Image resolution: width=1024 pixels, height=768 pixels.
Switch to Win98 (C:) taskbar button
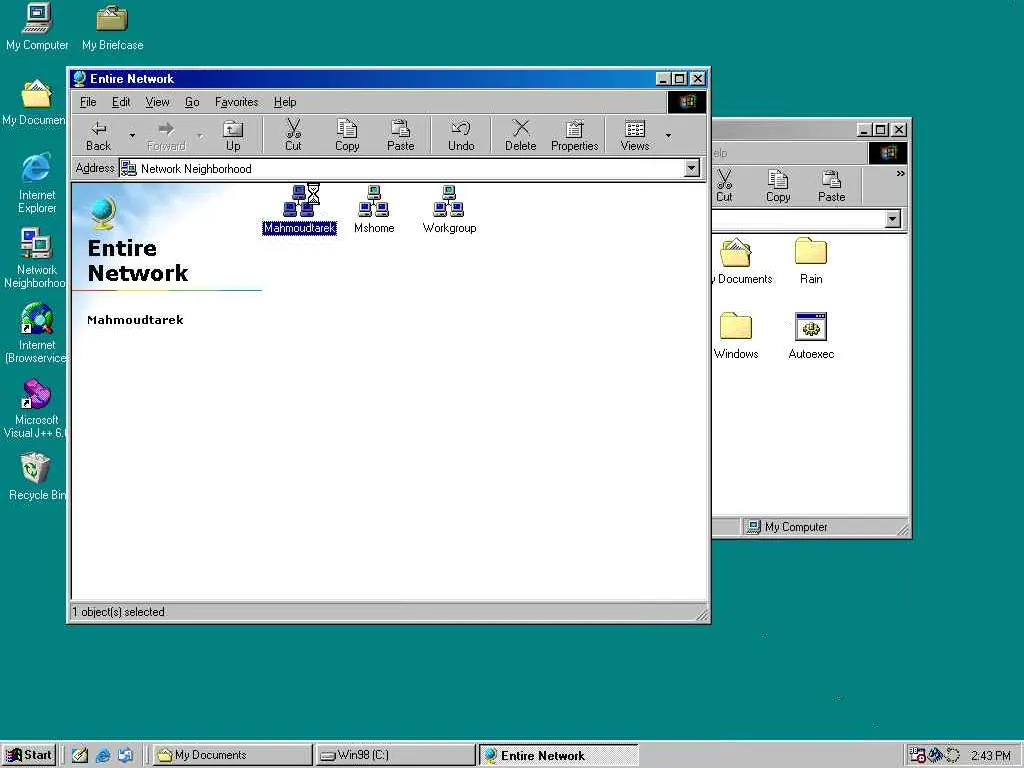click(x=395, y=755)
